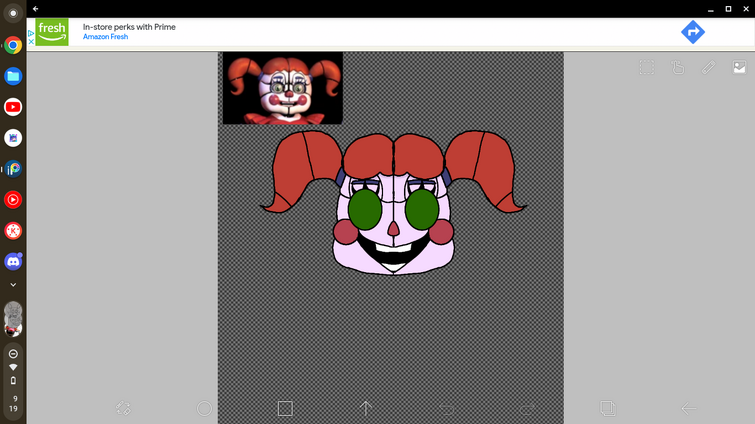Viewport: 755px width, 424px height.
Task: Open the white video app shelf icon
Action: (x=13, y=138)
